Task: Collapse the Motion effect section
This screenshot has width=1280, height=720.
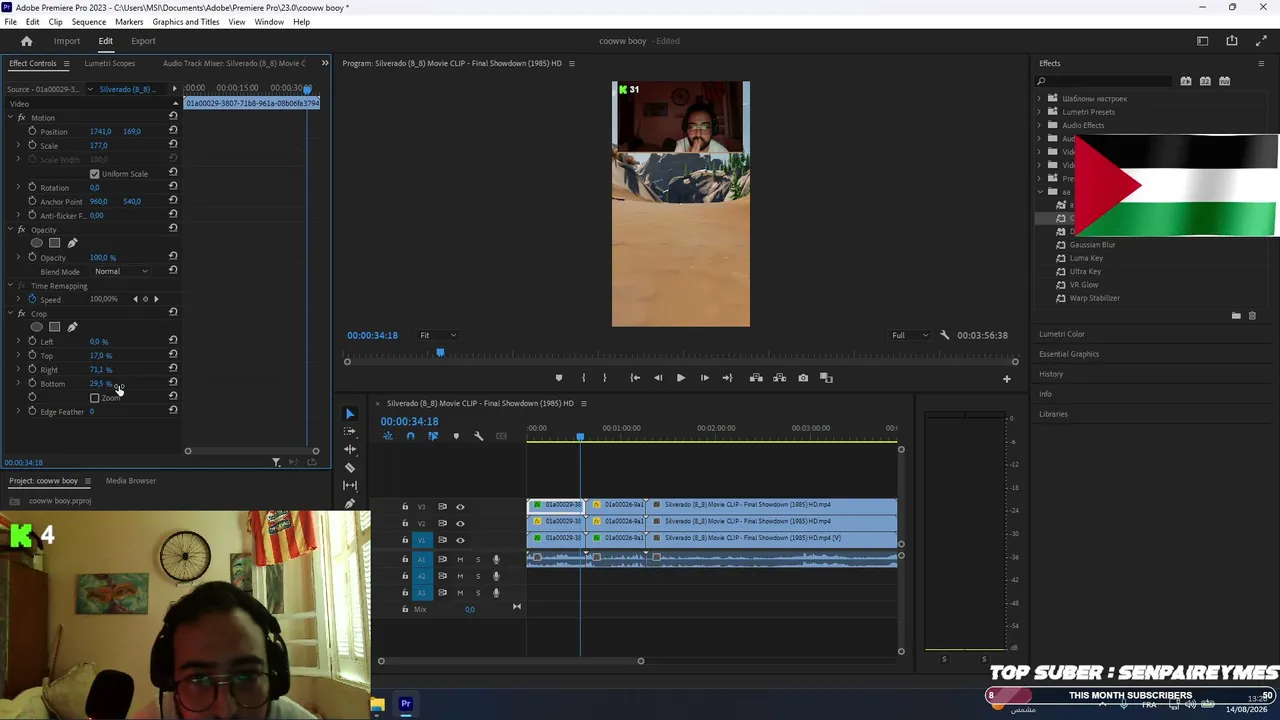Action: (x=10, y=118)
